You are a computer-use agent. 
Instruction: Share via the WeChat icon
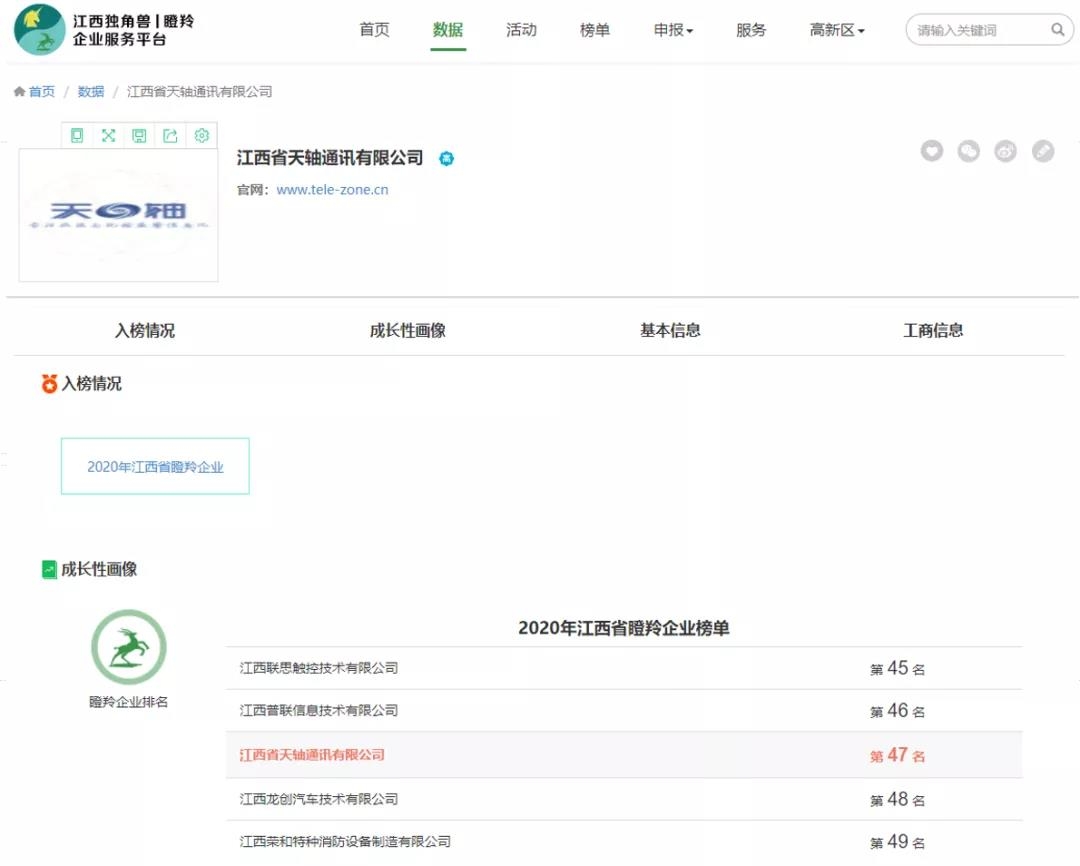click(969, 151)
